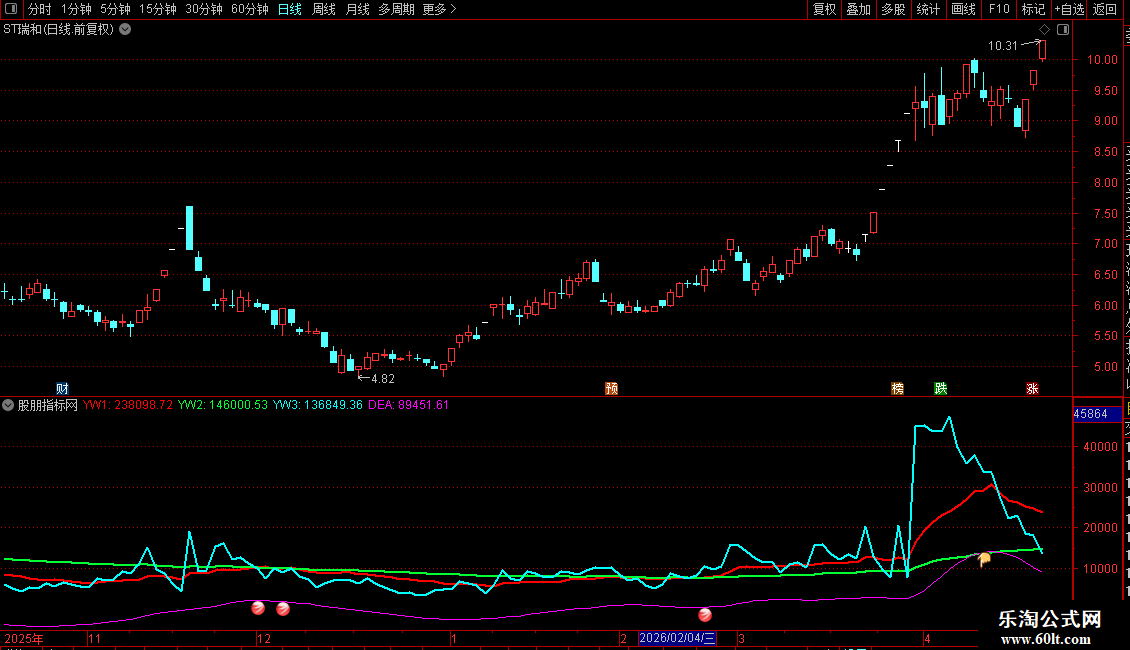
Task: Click the diamond icon on main chart
Action: 1044,30
